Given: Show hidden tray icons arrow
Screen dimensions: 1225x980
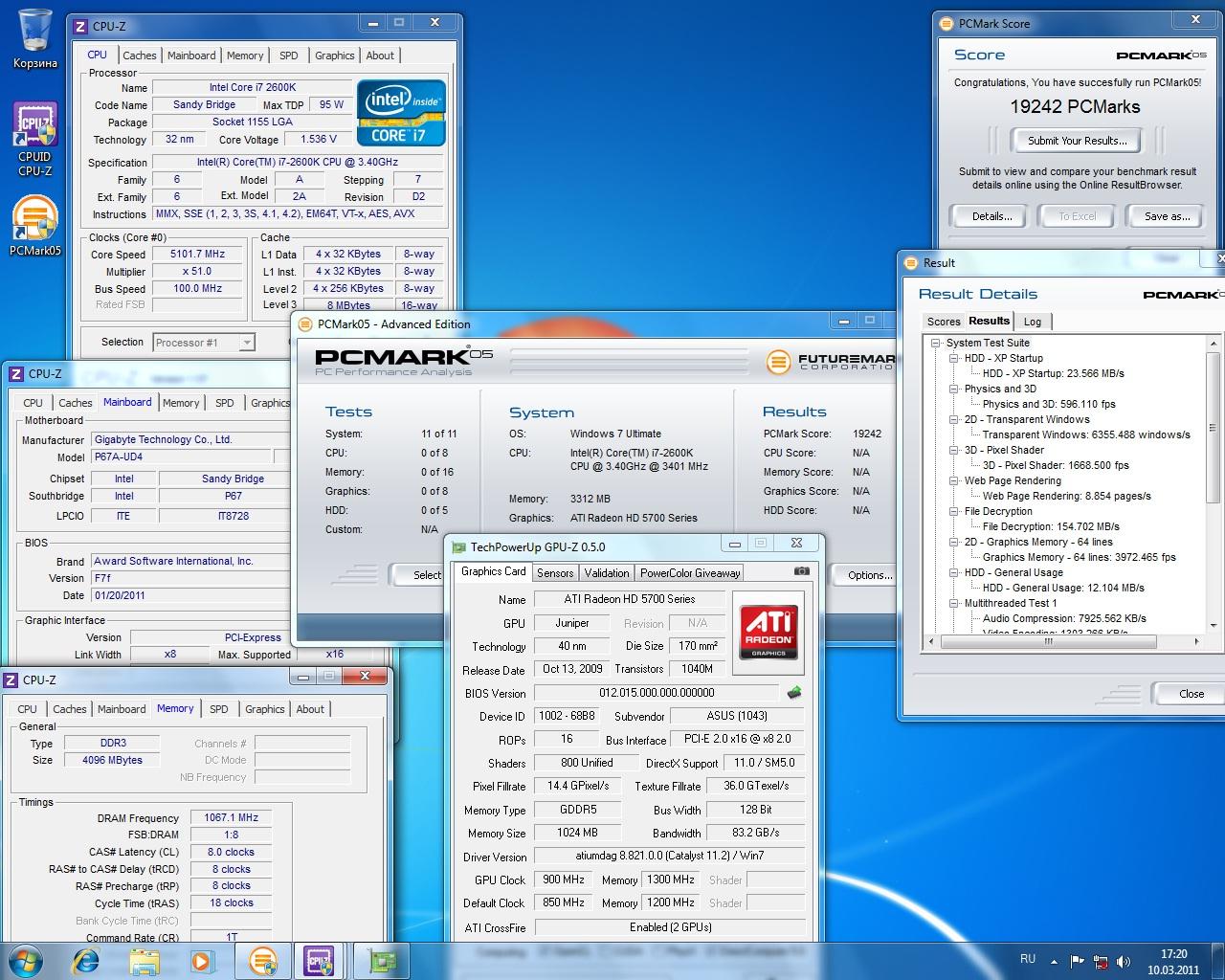Looking at the screenshot, I should click(x=1054, y=961).
